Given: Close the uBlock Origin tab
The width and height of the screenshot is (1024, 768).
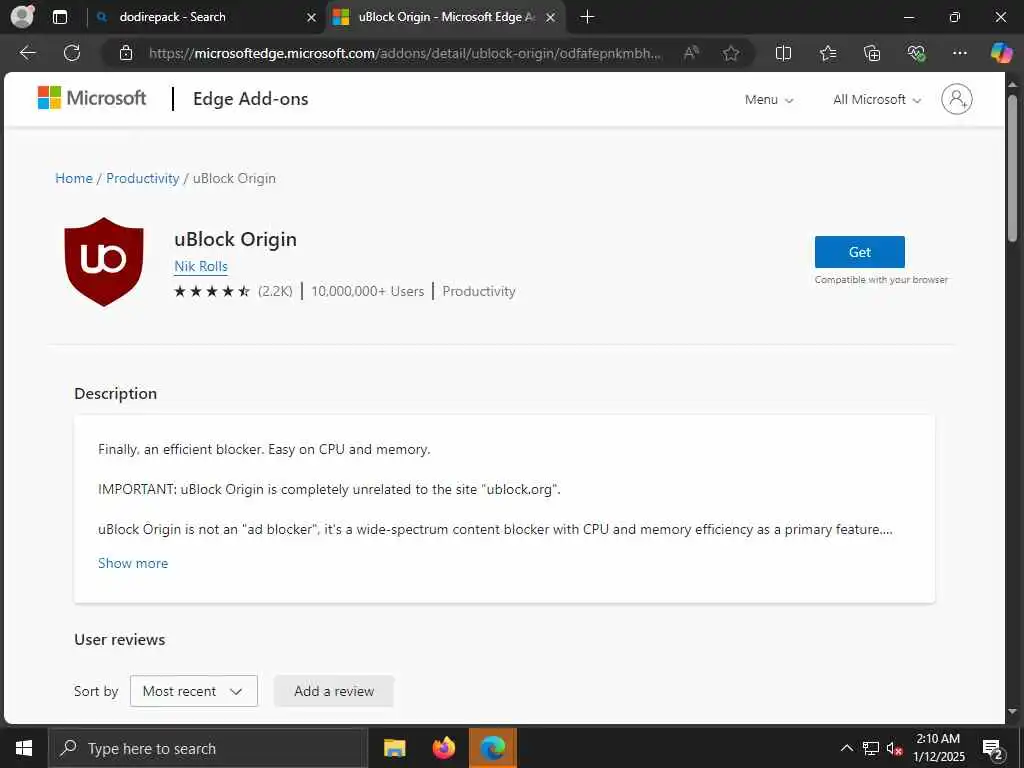Looking at the screenshot, I should pos(551,18).
